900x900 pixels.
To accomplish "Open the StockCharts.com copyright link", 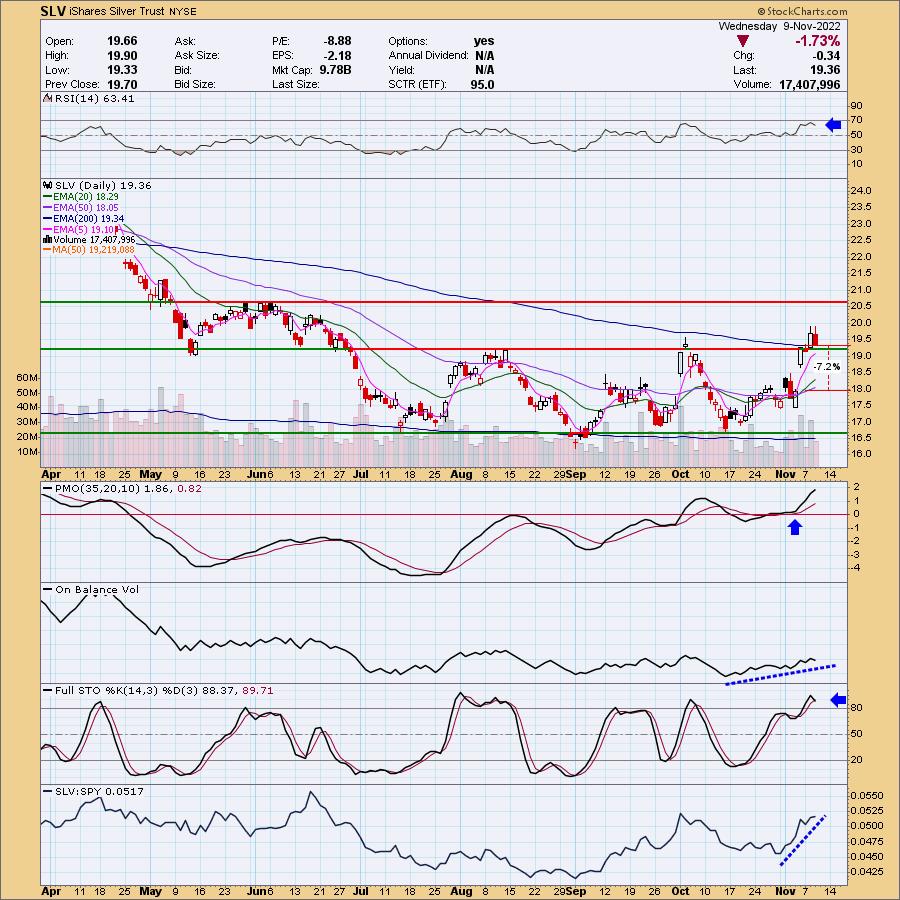I will point(802,11).
